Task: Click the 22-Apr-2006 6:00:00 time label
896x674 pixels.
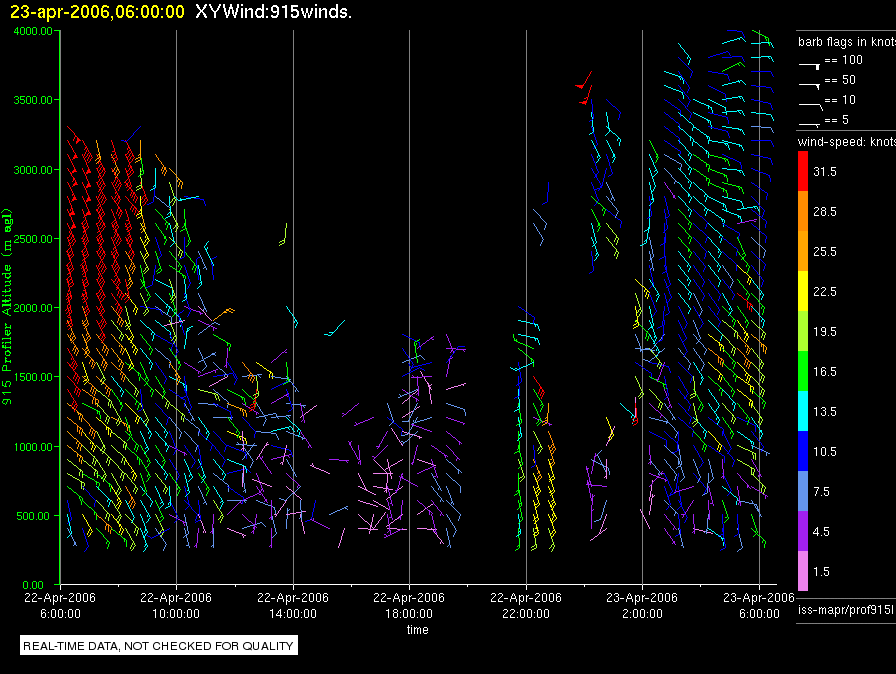Action: pyautogui.click(x=60, y=605)
